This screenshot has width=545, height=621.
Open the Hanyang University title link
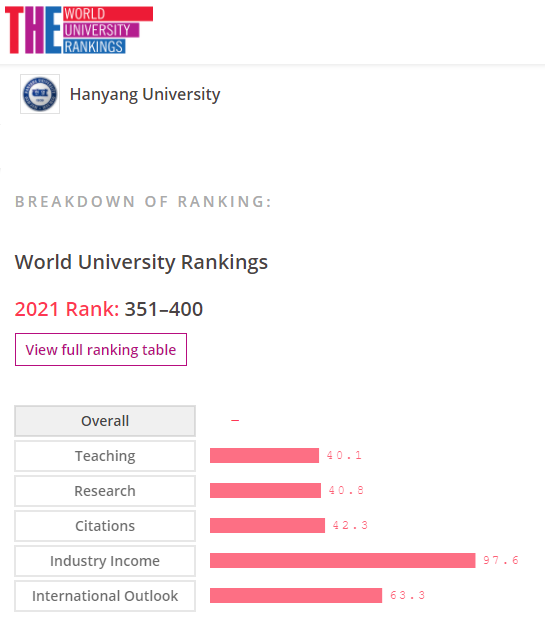tap(145, 94)
